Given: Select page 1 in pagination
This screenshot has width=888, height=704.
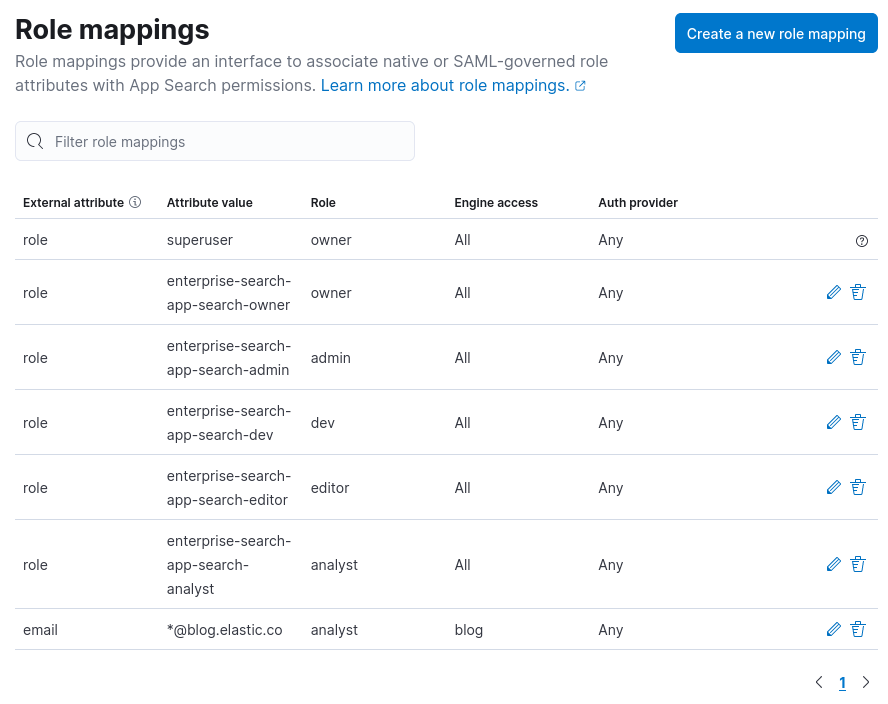Looking at the screenshot, I should click(x=842, y=682).
